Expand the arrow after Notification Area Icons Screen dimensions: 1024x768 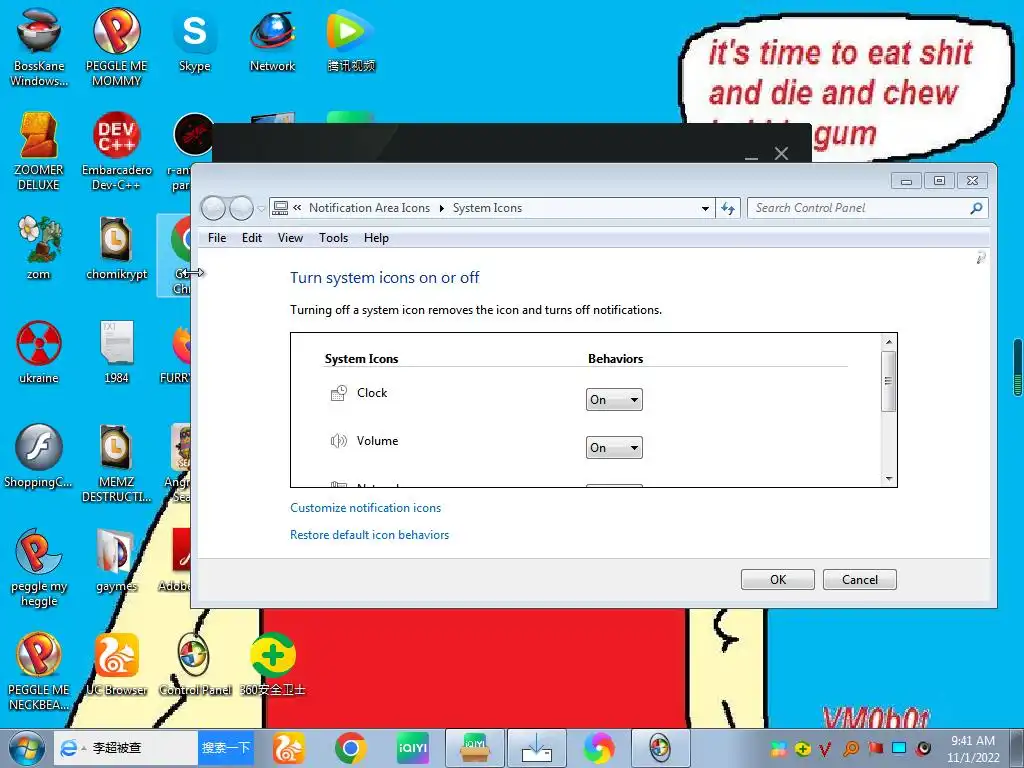tap(441, 208)
